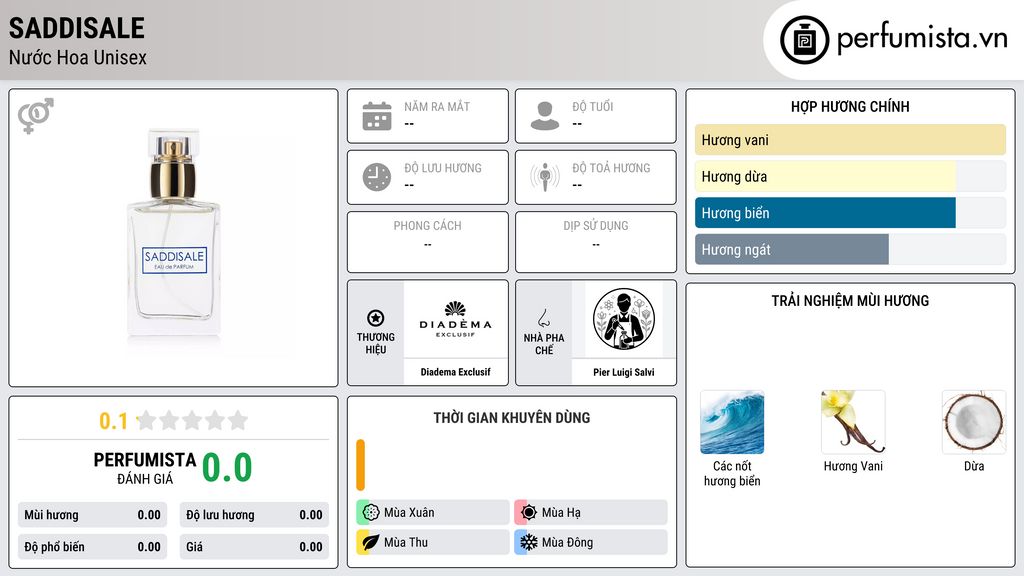Click the SADDISALE title heading
This screenshot has width=1024, height=576.
76,28
